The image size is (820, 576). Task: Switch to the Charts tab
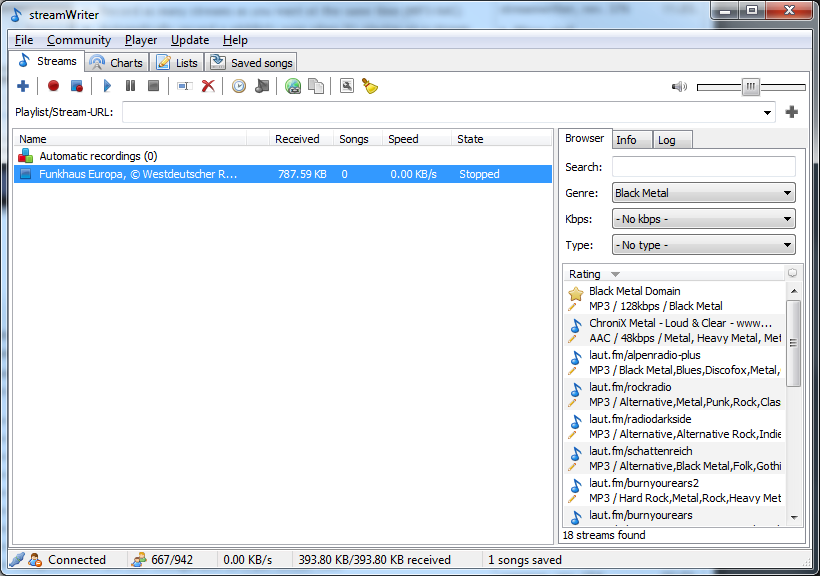point(117,62)
